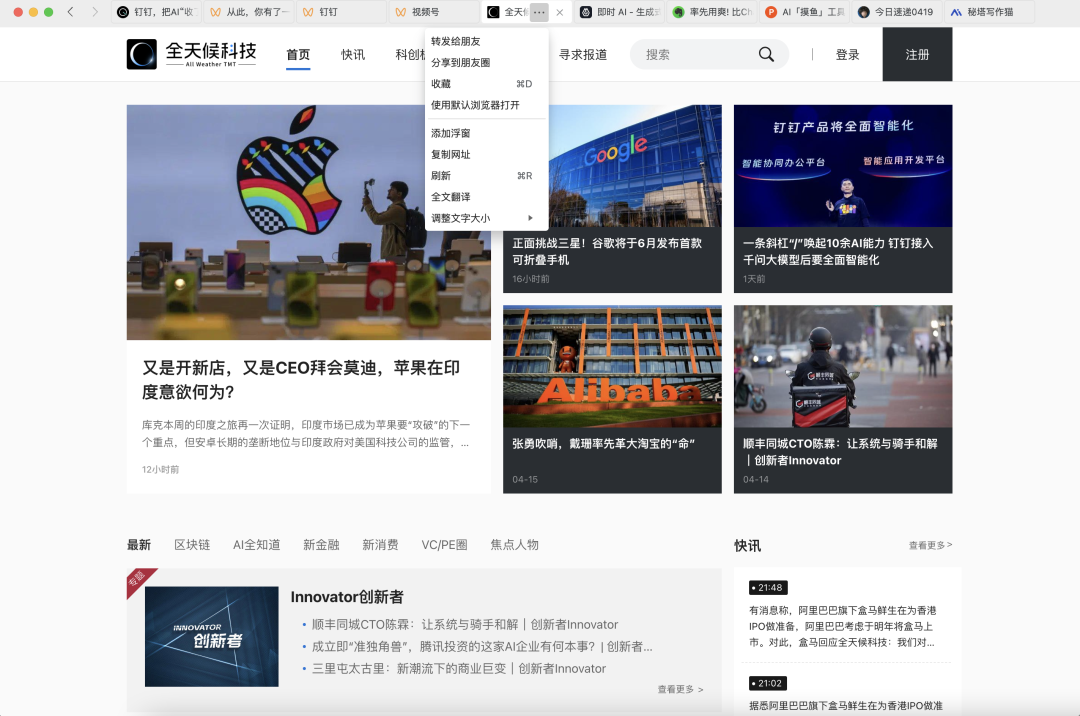Select 复制网址 menu entry

pyautogui.click(x=486, y=155)
